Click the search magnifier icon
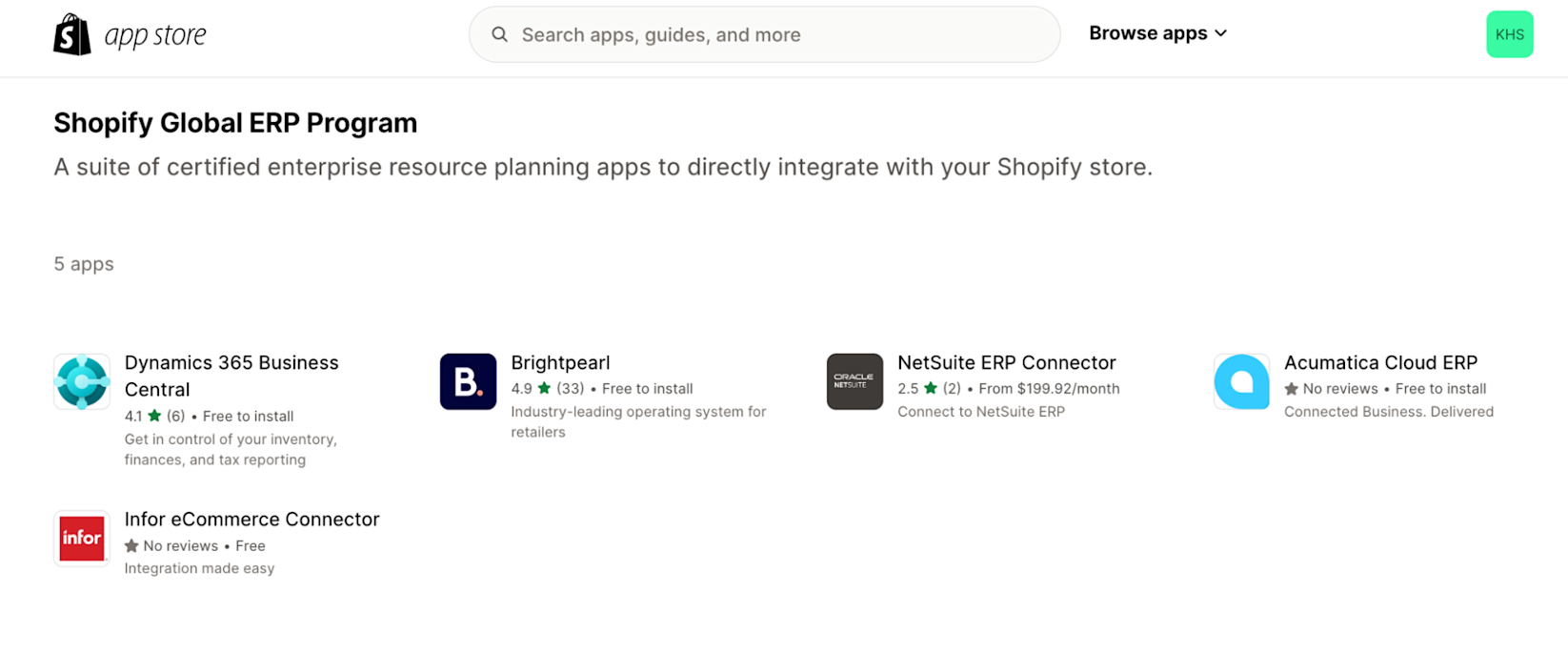 499,34
